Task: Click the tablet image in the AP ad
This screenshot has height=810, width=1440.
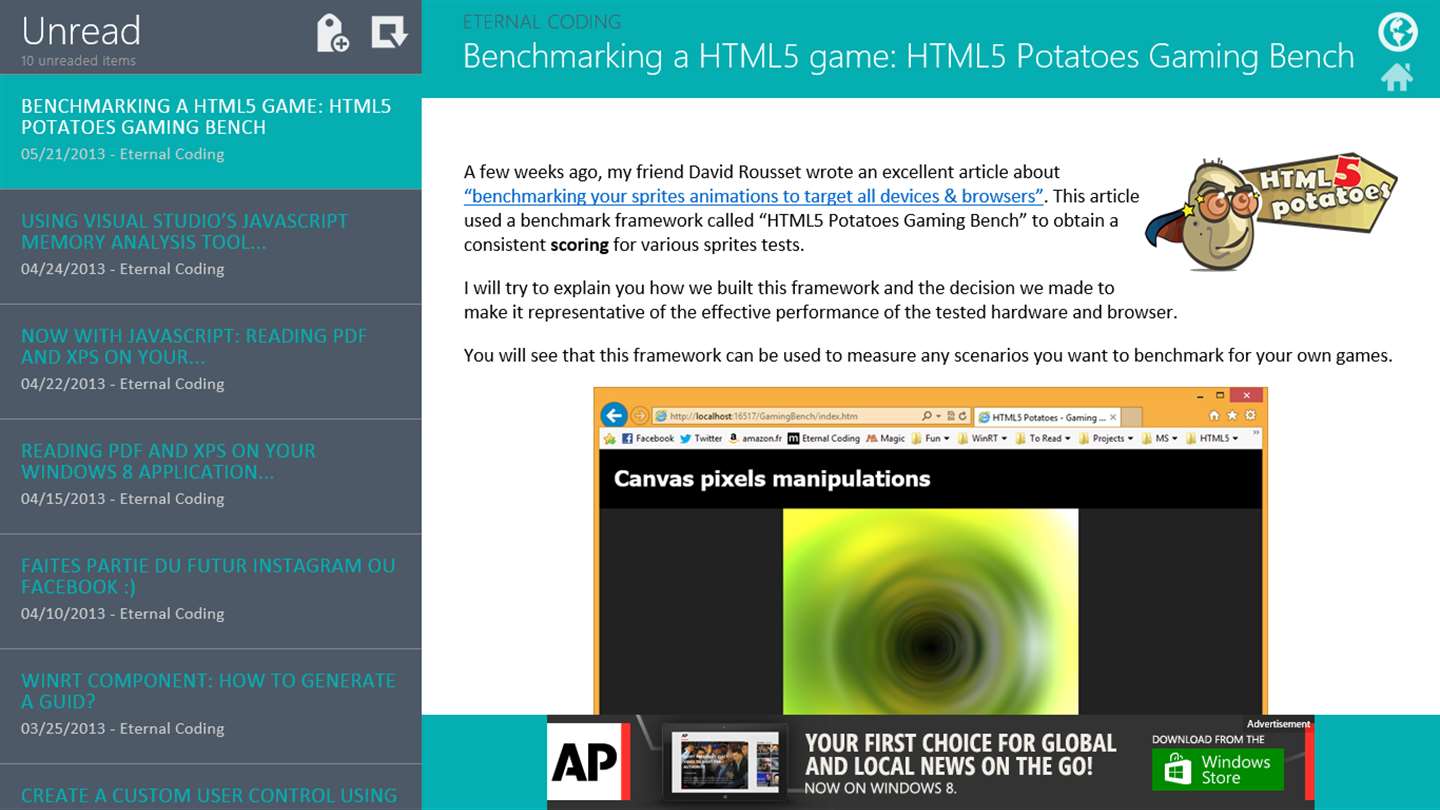Action: tap(724, 762)
